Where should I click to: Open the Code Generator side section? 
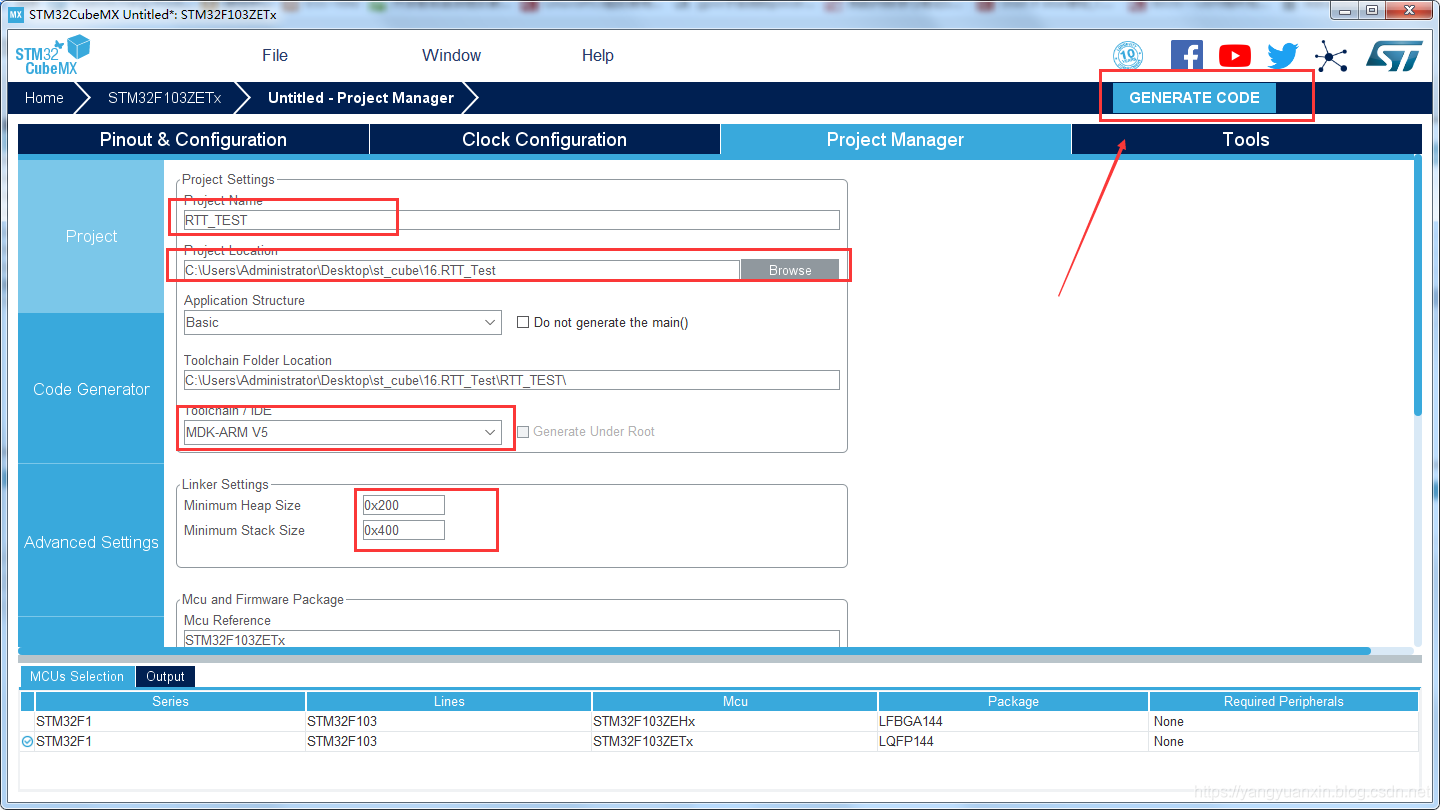point(91,389)
